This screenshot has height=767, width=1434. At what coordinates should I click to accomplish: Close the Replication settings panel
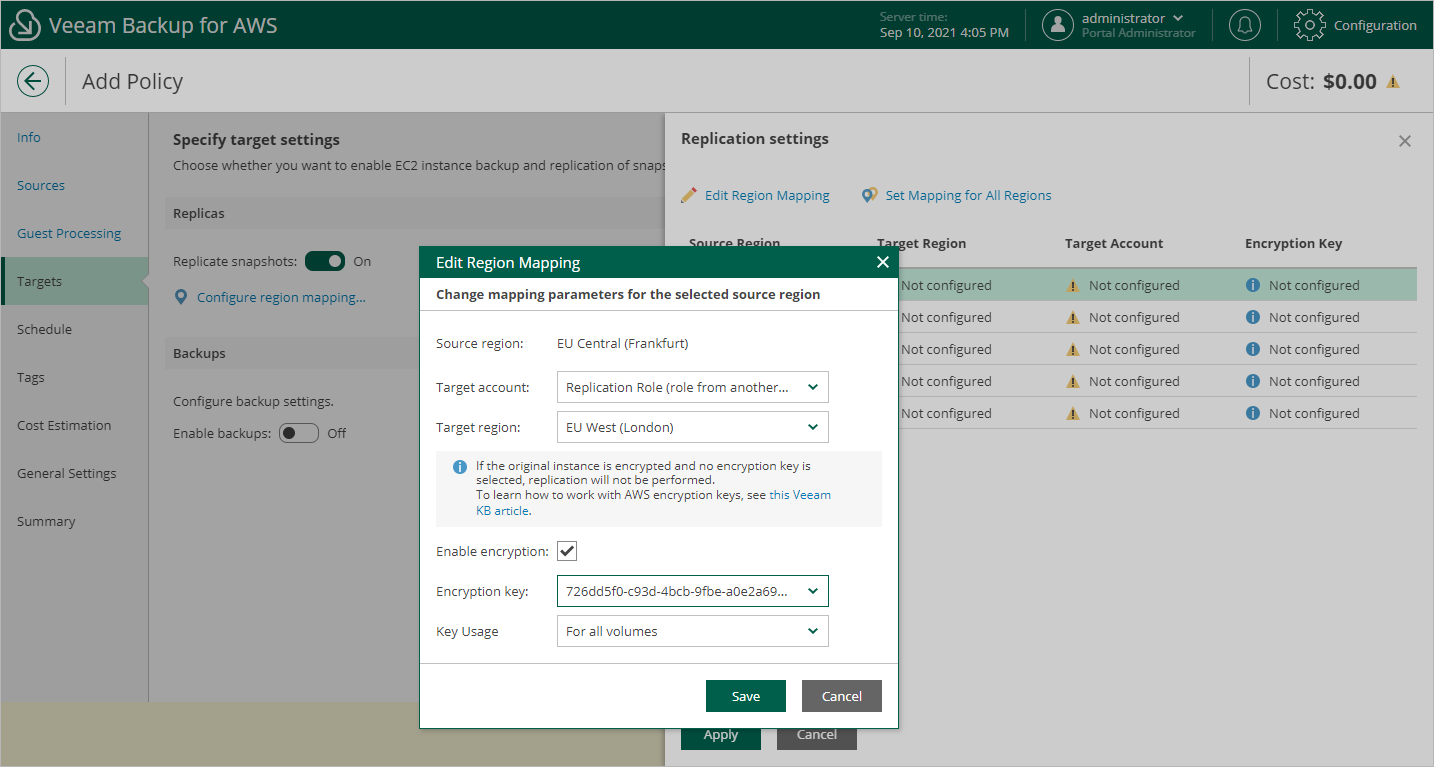1405,141
